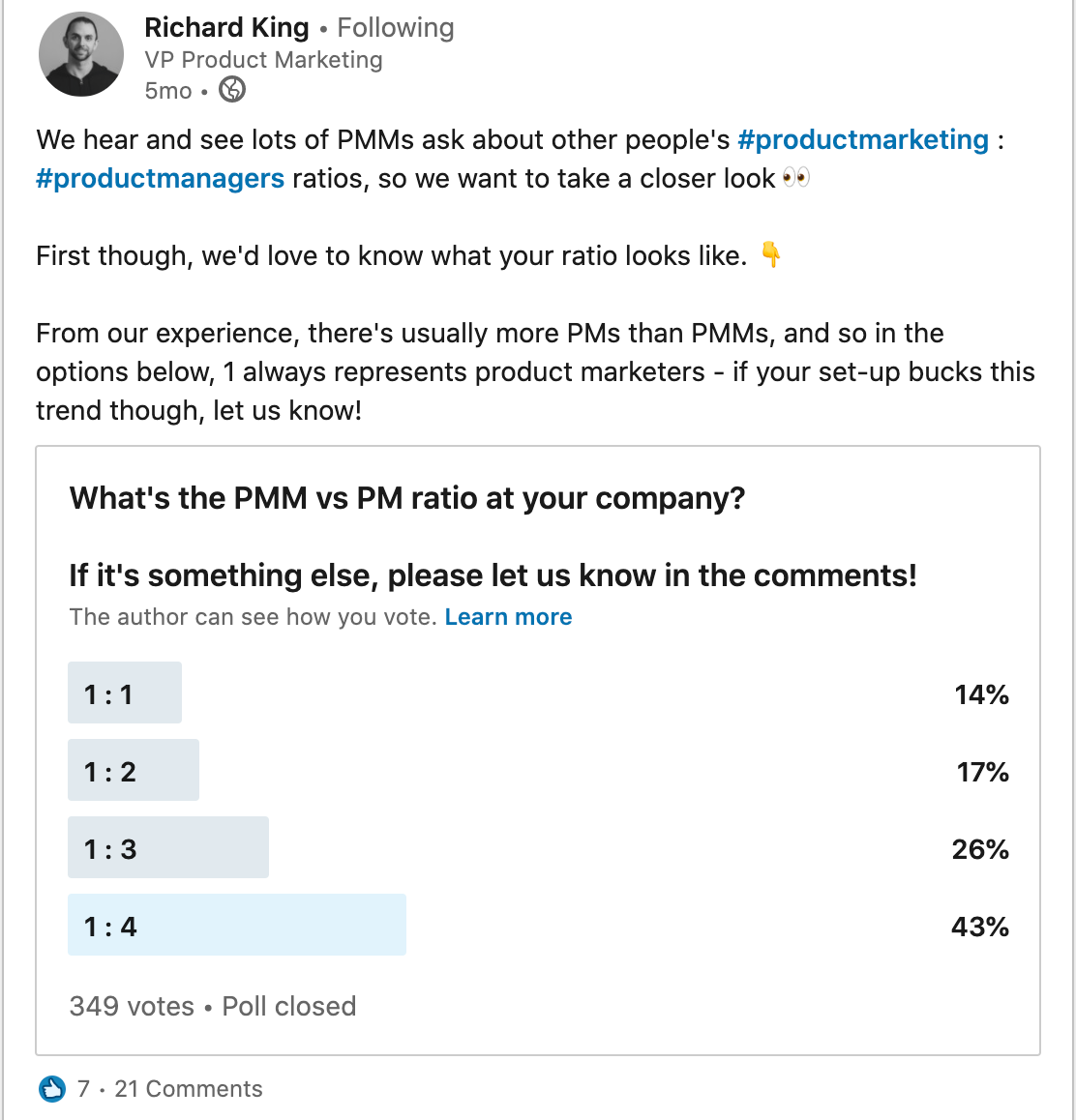Click the VP Product Marketing headline

click(263, 60)
